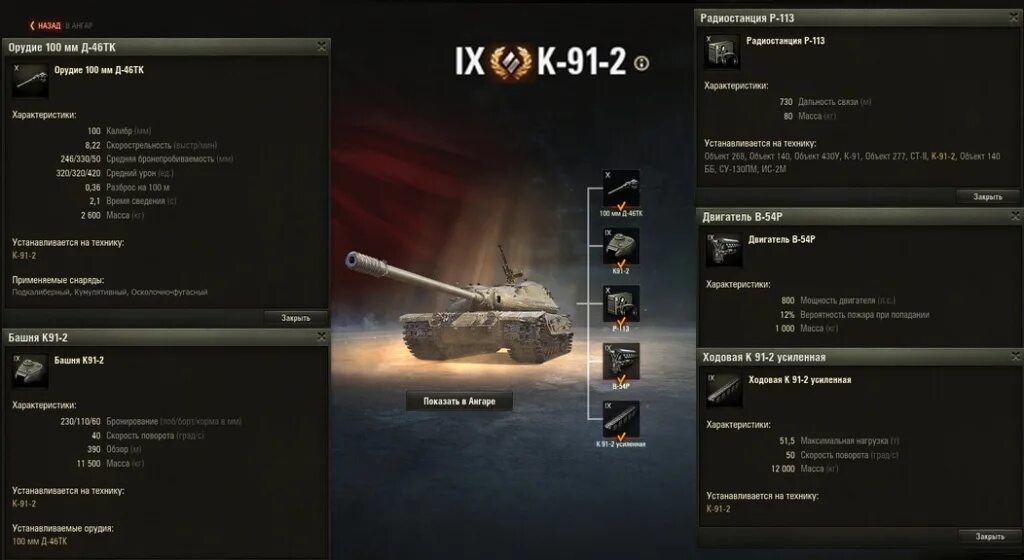Click turret thumbnail in Башня K91-2 panel
Image resolution: width=1024 pixels, height=560 pixels.
tap(30, 371)
